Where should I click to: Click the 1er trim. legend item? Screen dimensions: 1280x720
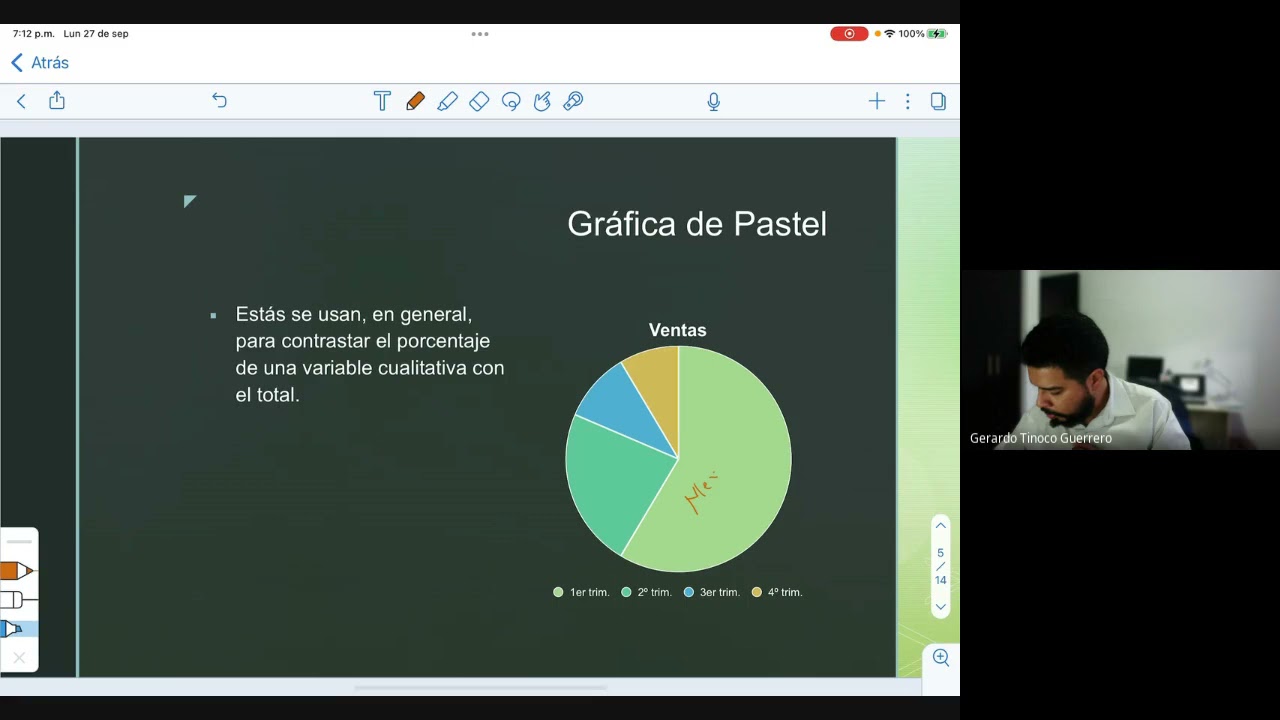[x=581, y=592]
